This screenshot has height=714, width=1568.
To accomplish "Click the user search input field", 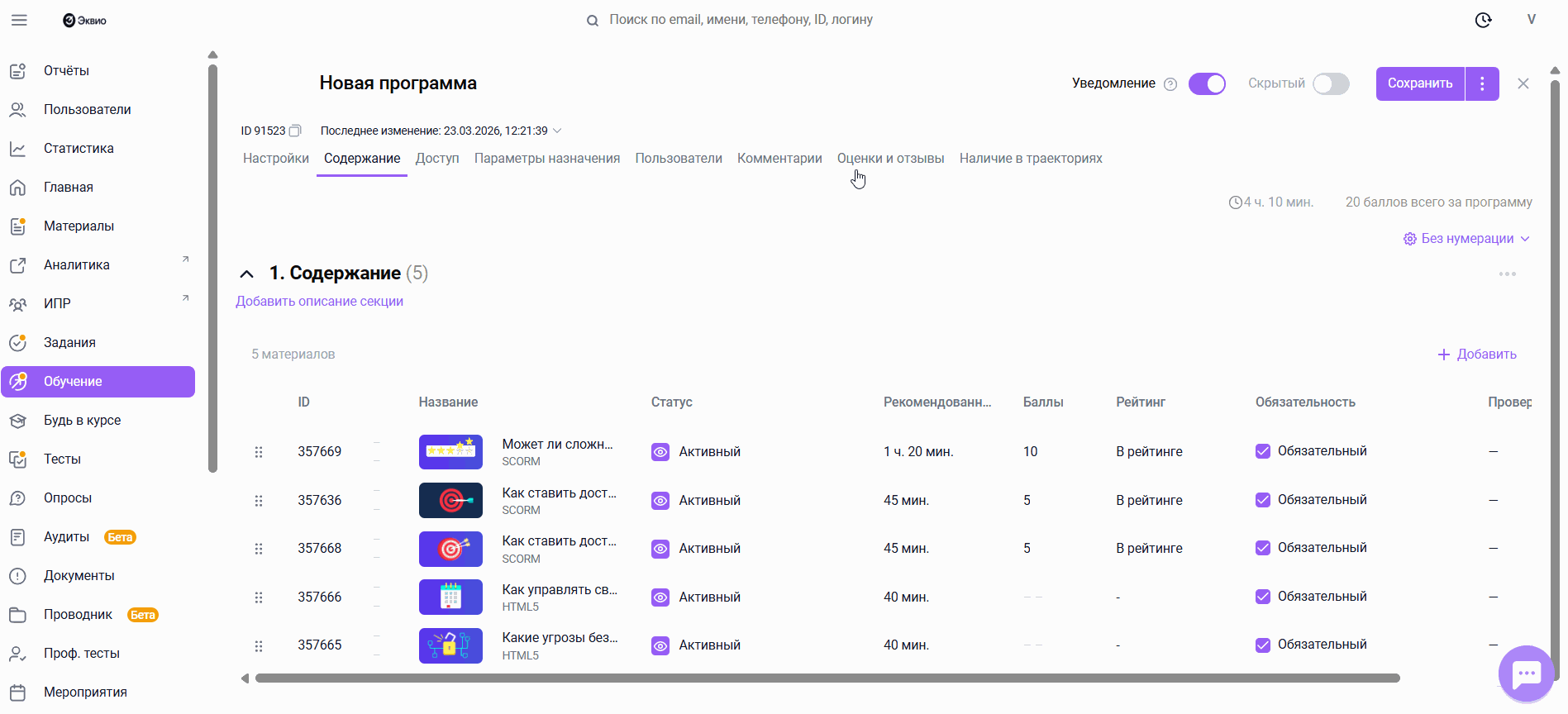I will 741,20.
